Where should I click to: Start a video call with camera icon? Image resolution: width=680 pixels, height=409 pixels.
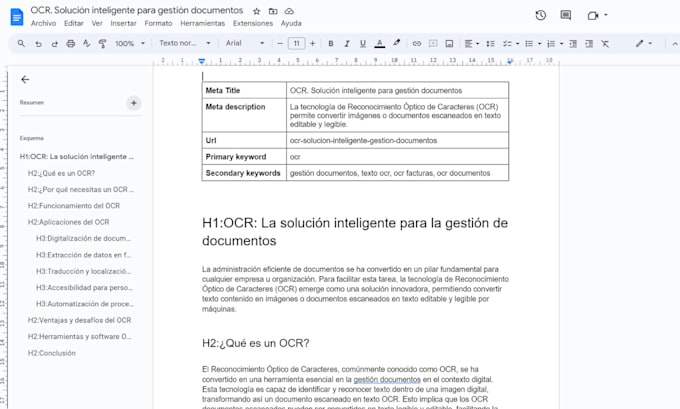click(592, 16)
